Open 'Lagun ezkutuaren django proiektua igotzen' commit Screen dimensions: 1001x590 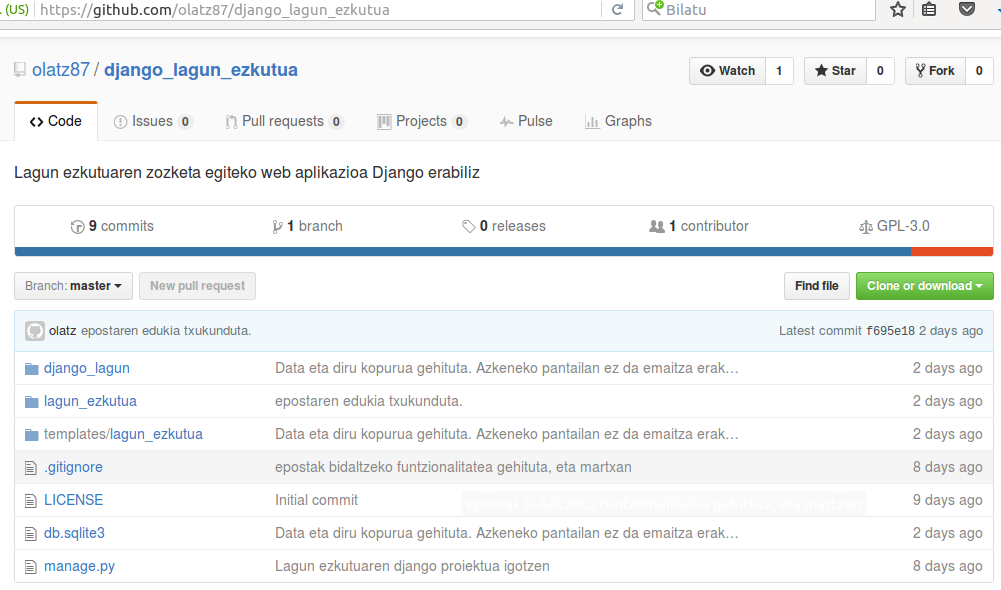coord(412,566)
